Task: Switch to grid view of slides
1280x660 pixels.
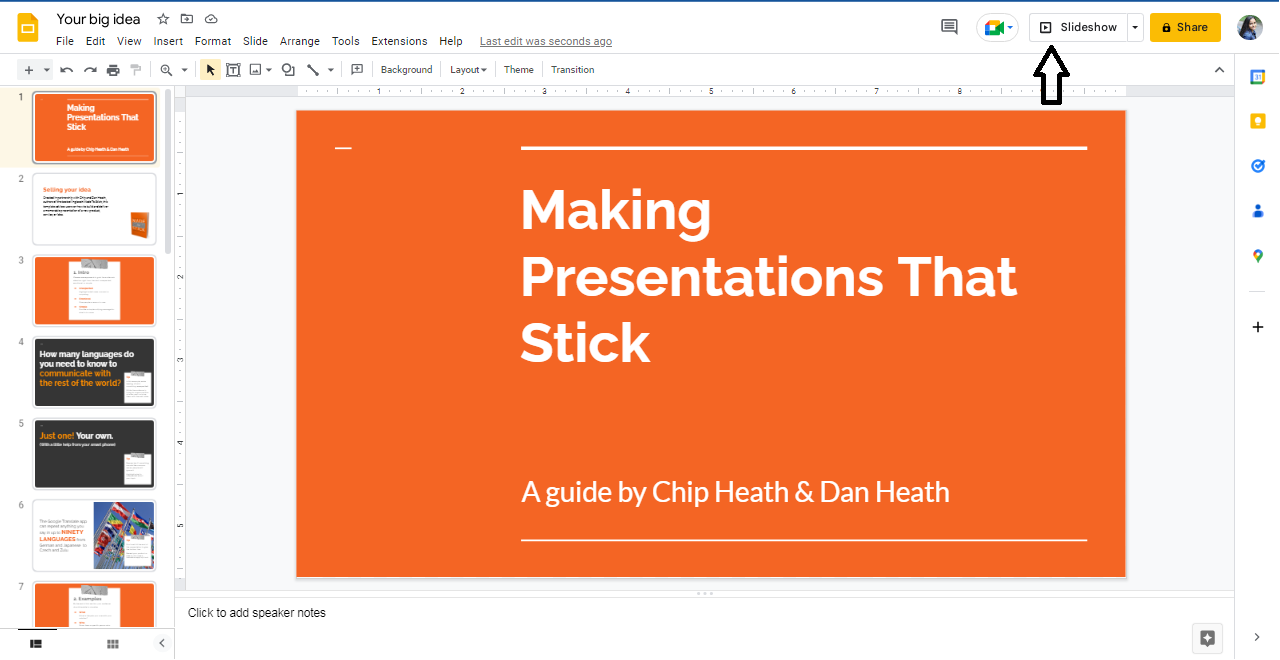Action: [113, 644]
